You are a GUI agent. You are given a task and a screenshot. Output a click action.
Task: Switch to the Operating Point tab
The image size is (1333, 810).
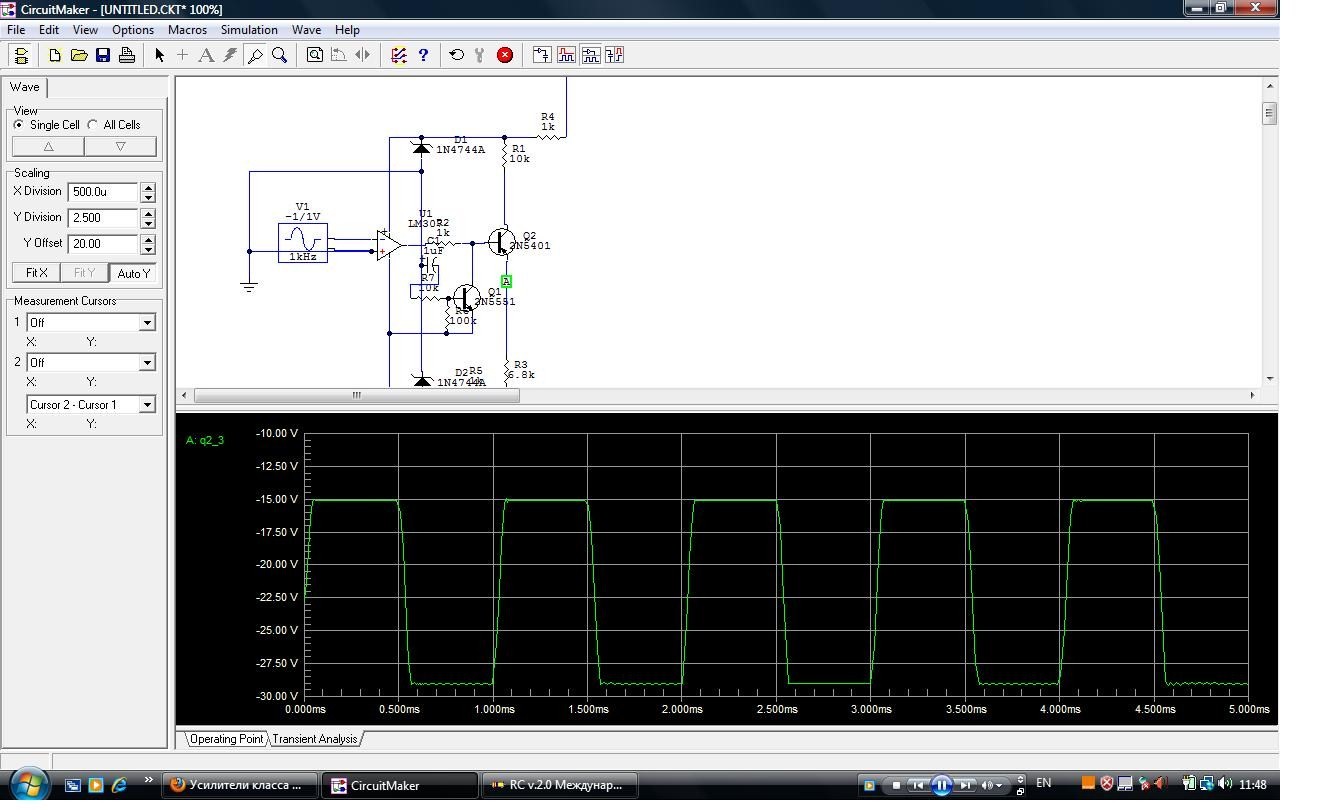pyautogui.click(x=226, y=739)
